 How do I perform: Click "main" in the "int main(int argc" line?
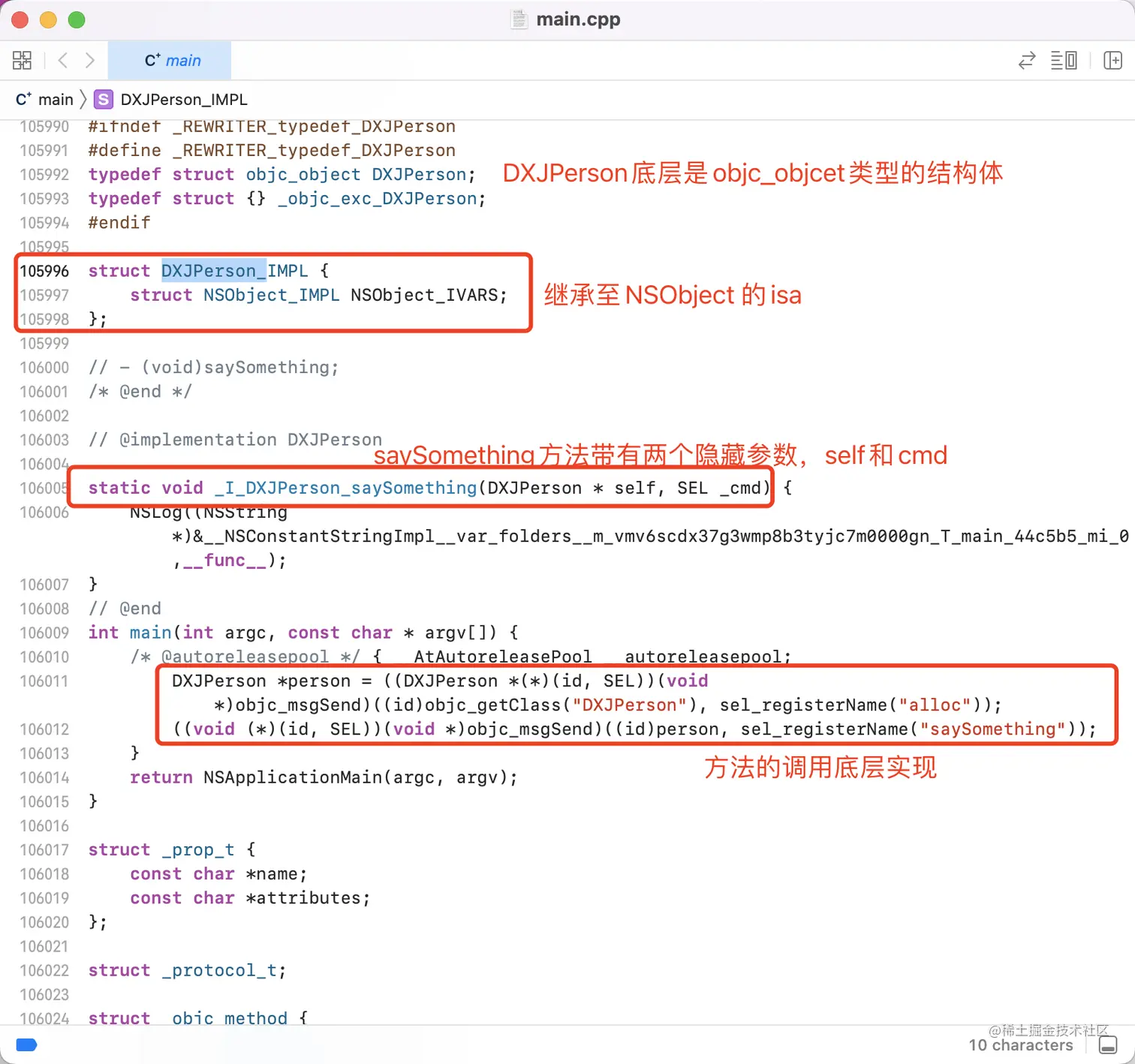tap(151, 633)
